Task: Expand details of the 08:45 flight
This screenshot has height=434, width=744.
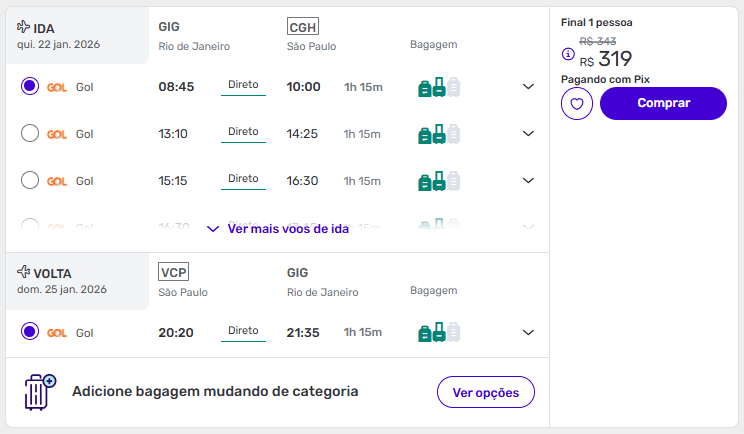Action: coord(529,87)
